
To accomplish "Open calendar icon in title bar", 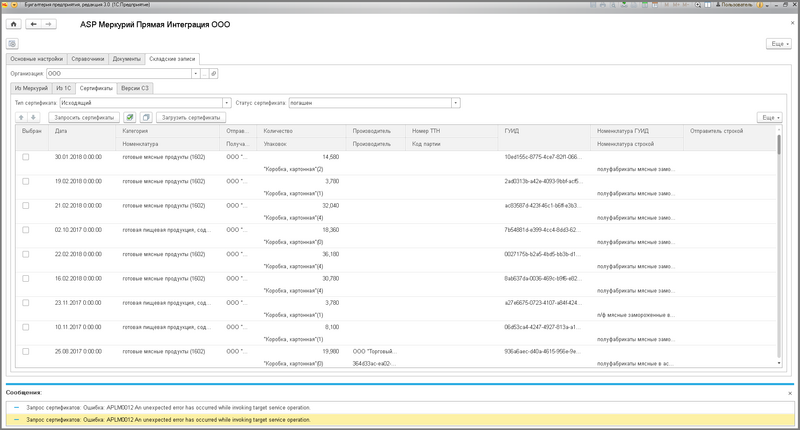I will pos(655,5).
